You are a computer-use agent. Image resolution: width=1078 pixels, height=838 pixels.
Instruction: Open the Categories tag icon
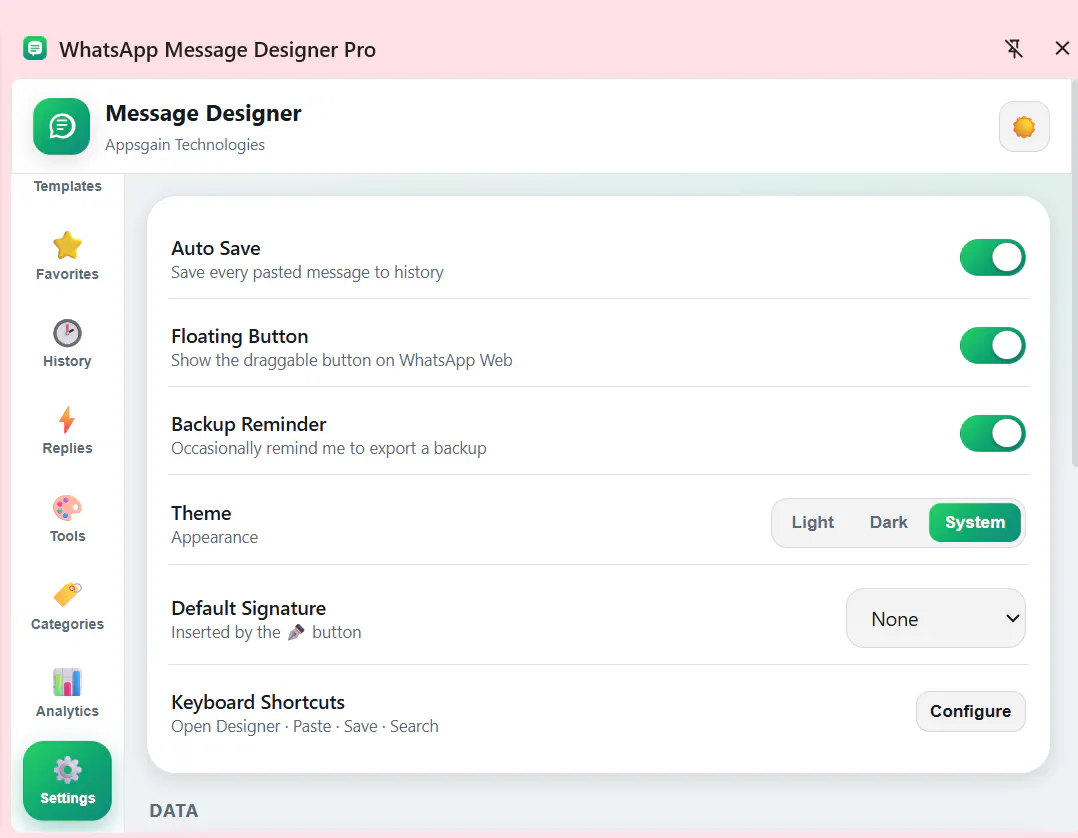[x=67, y=595]
